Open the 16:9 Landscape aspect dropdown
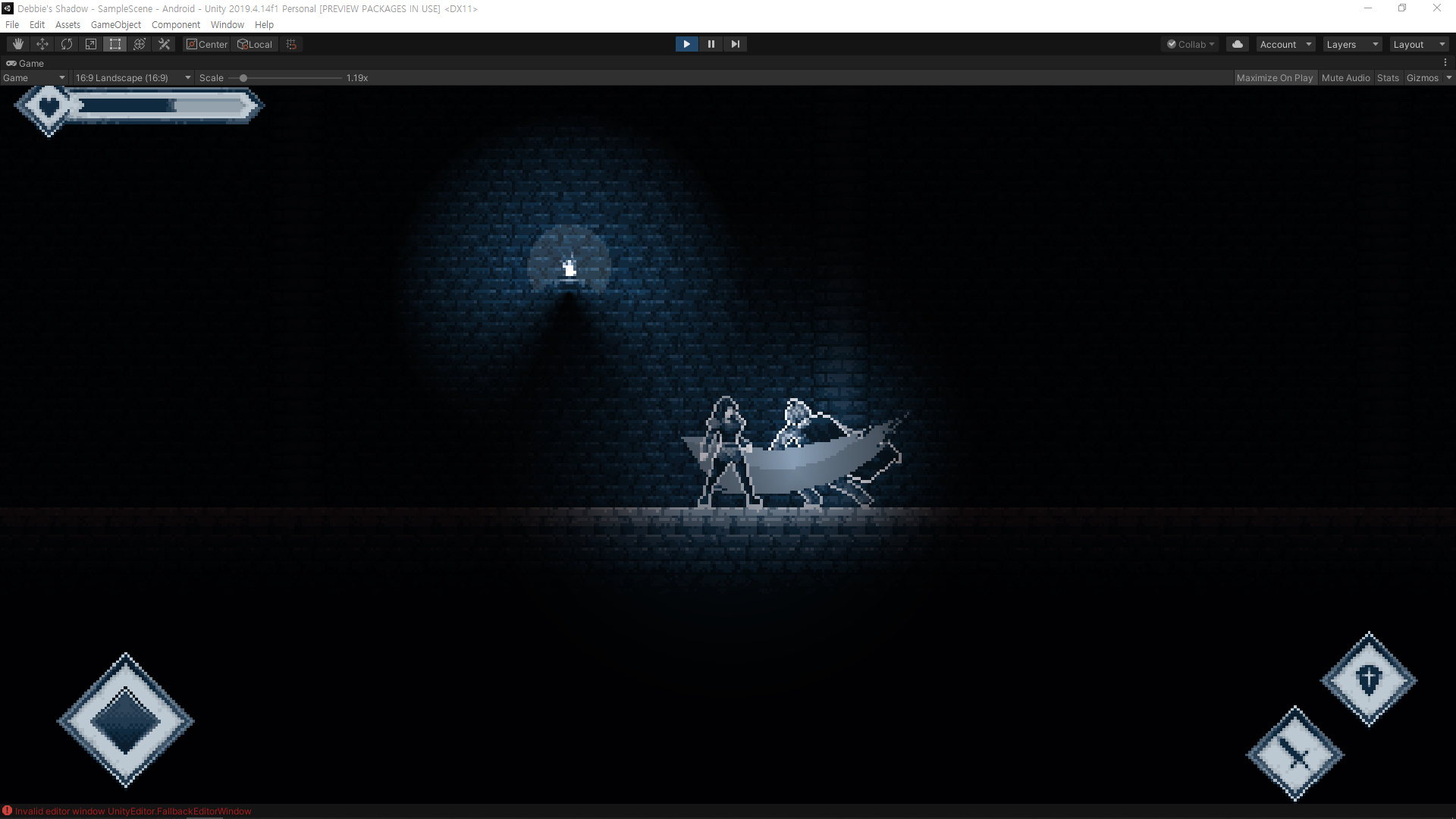Viewport: 1456px width, 819px height. (x=133, y=78)
